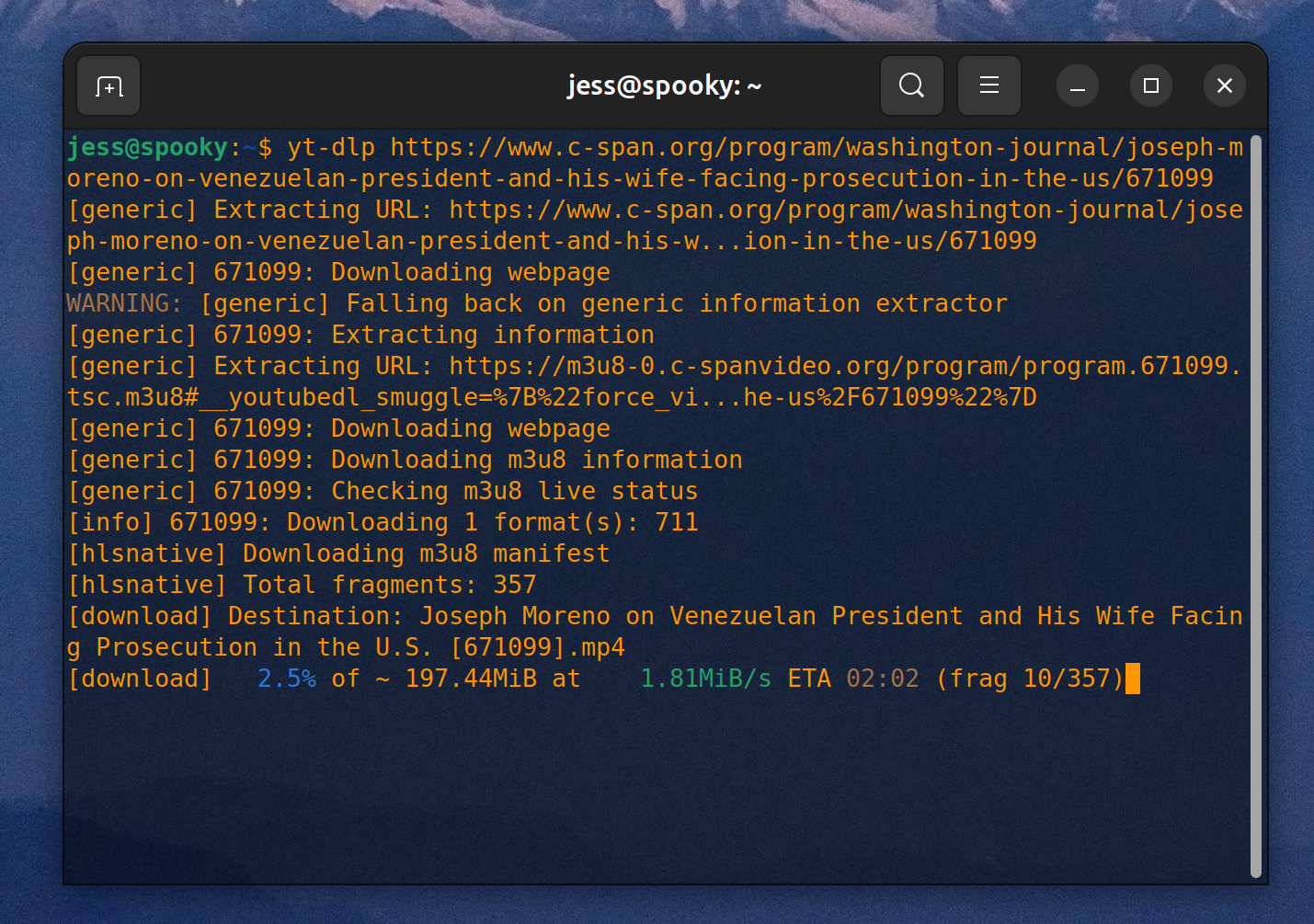The width and height of the screenshot is (1314, 924).
Task: Minimize the terminal window
Action: (1078, 86)
